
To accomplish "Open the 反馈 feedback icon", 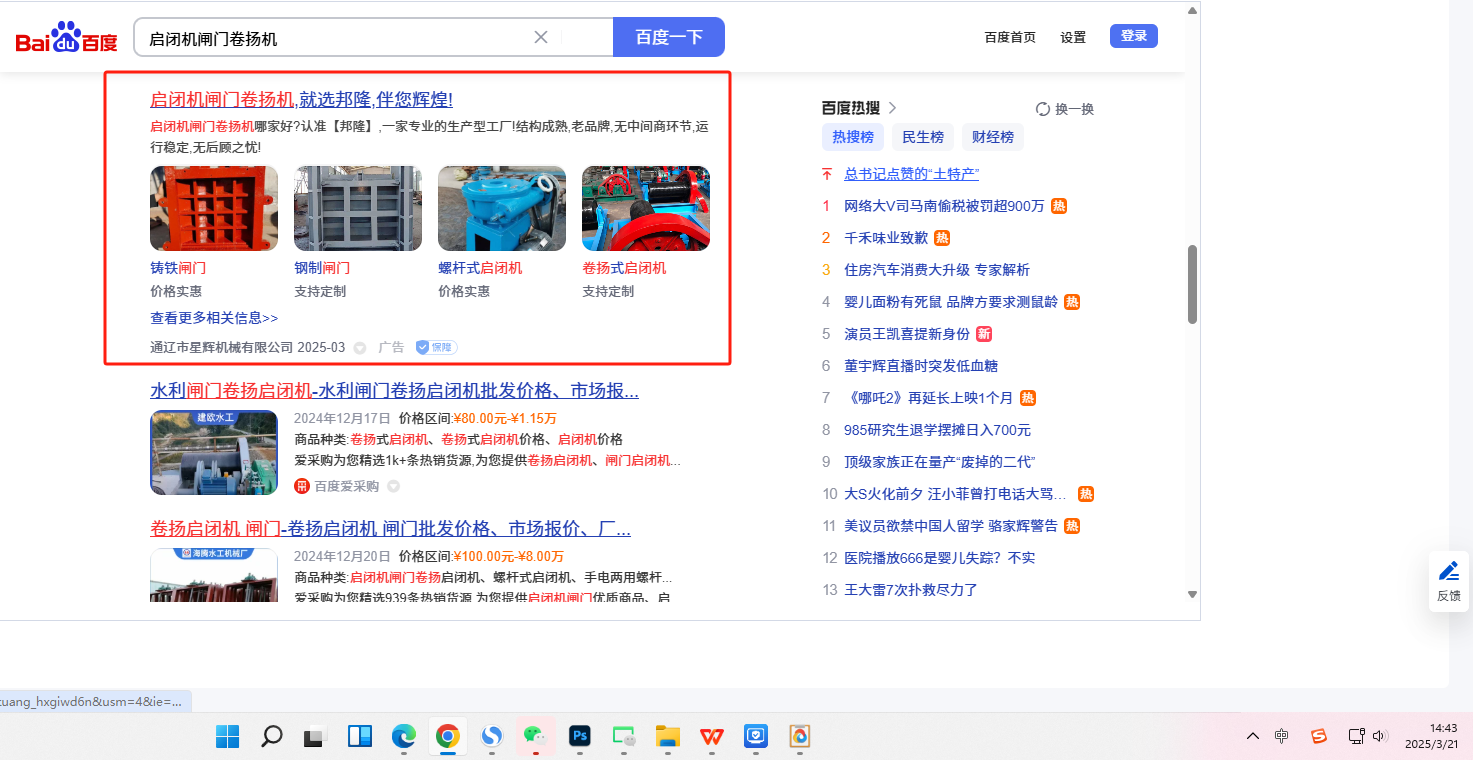I will (1448, 580).
